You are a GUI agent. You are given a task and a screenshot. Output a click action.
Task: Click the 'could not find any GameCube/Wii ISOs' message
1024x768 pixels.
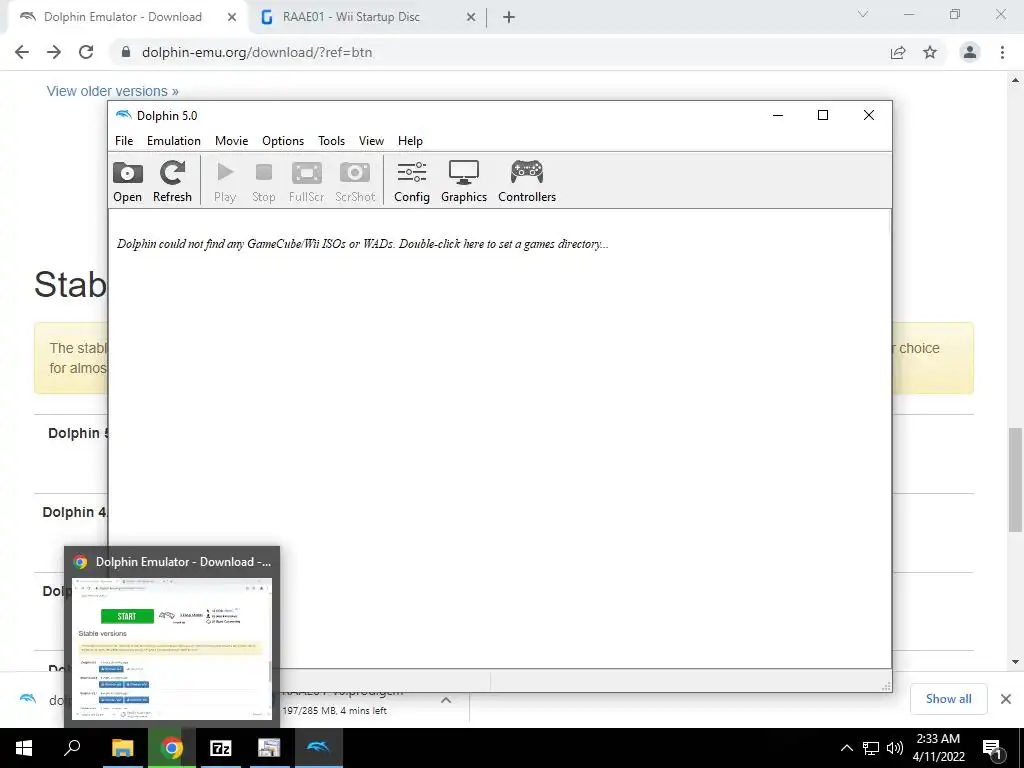pos(362,244)
